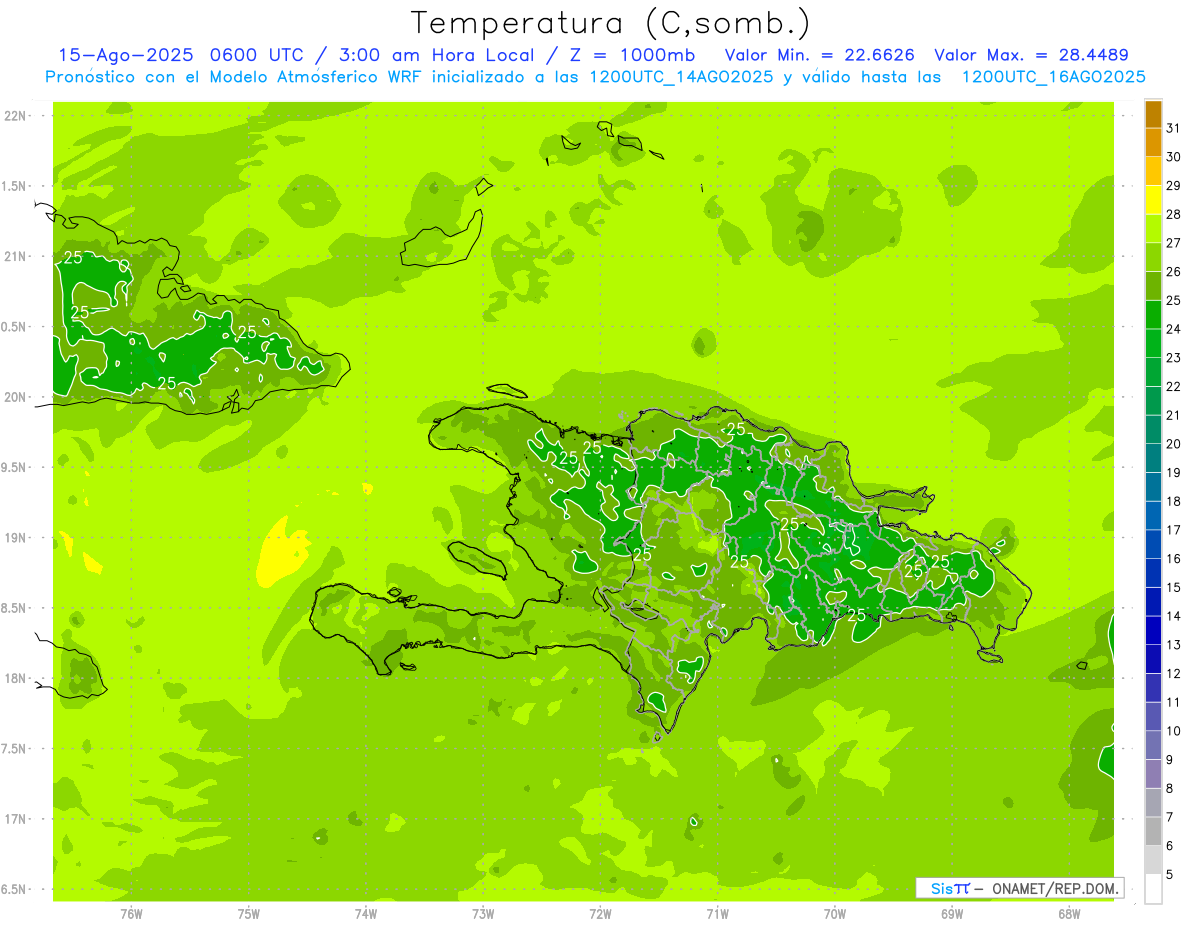Click the "17N" latitude label
1200x927 pixels.
tap(14, 819)
